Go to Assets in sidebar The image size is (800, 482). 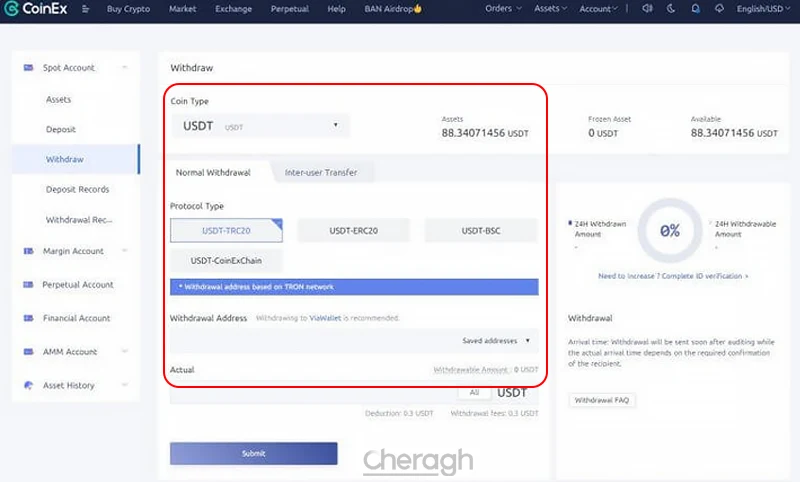[x=58, y=99]
